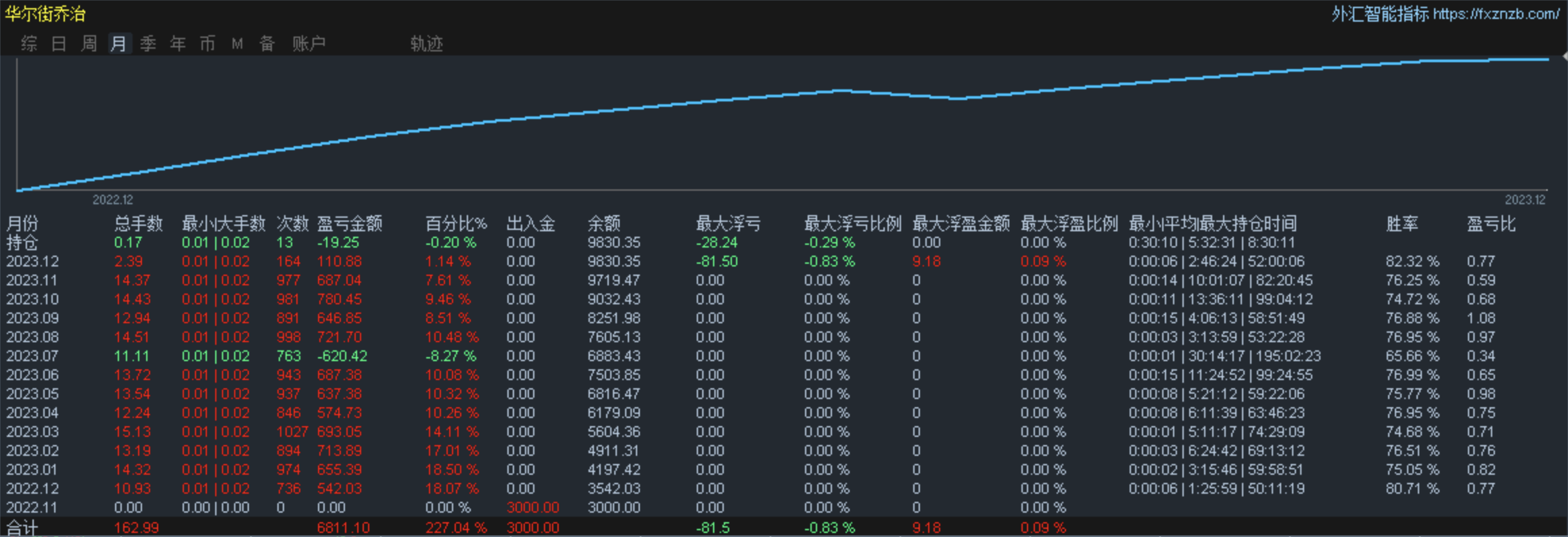Click the 最大浮盈金额 column header

tap(961, 223)
